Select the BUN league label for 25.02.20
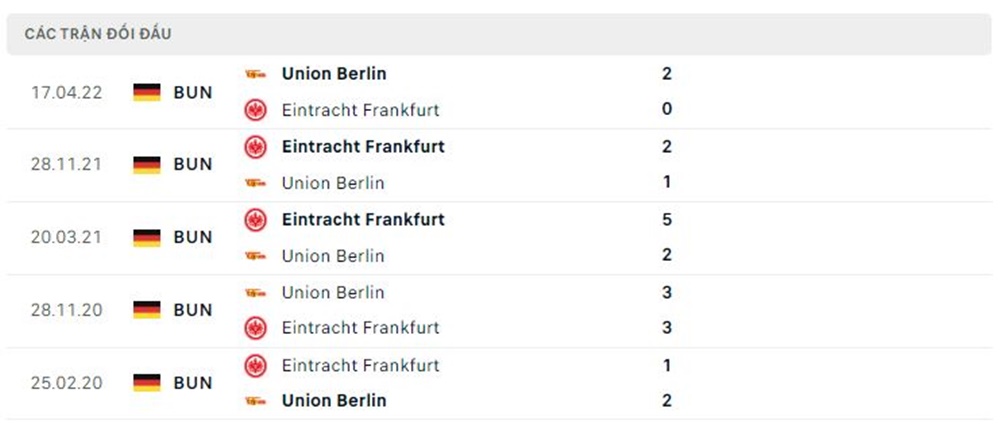 point(193,383)
